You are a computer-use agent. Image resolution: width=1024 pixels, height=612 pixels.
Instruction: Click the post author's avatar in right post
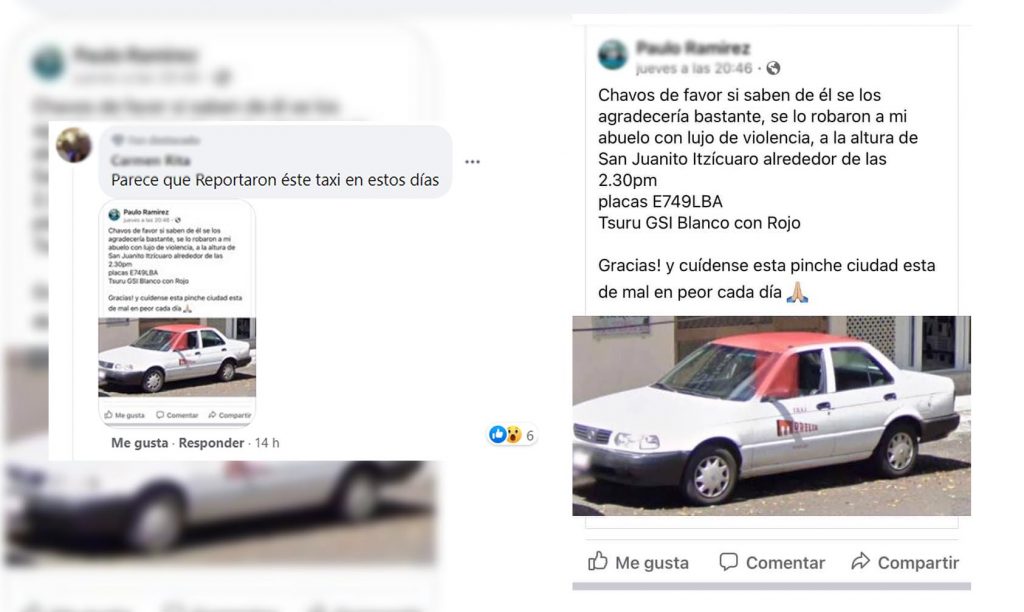(x=613, y=55)
